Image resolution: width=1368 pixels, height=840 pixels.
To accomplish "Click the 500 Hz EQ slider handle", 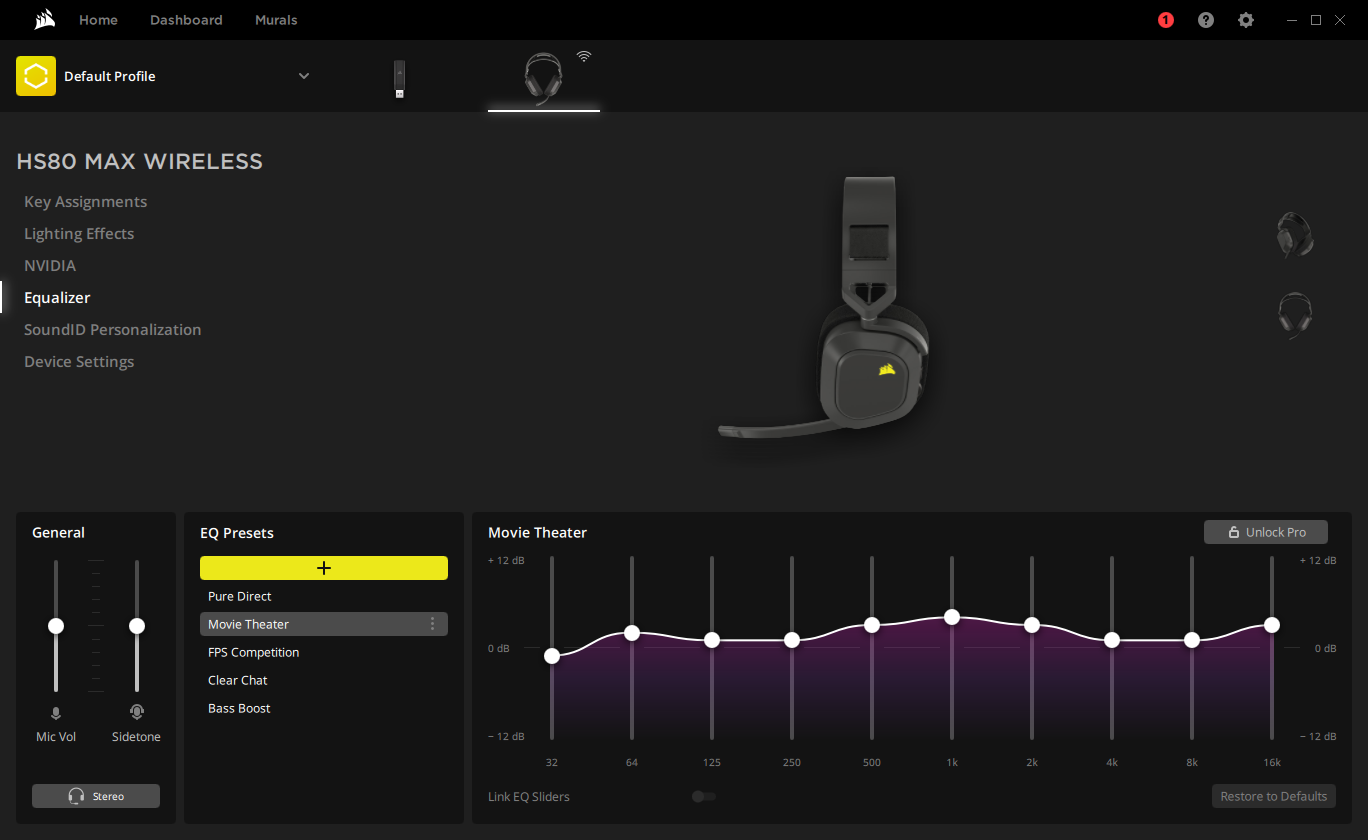I will pos(872,625).
